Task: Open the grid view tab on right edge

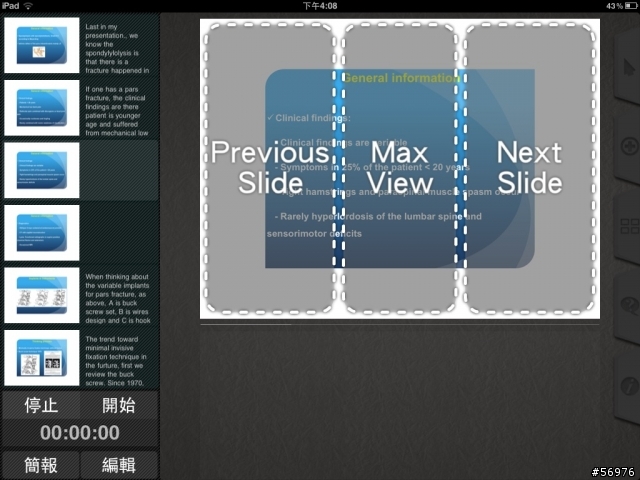Action: coord(629,226)
